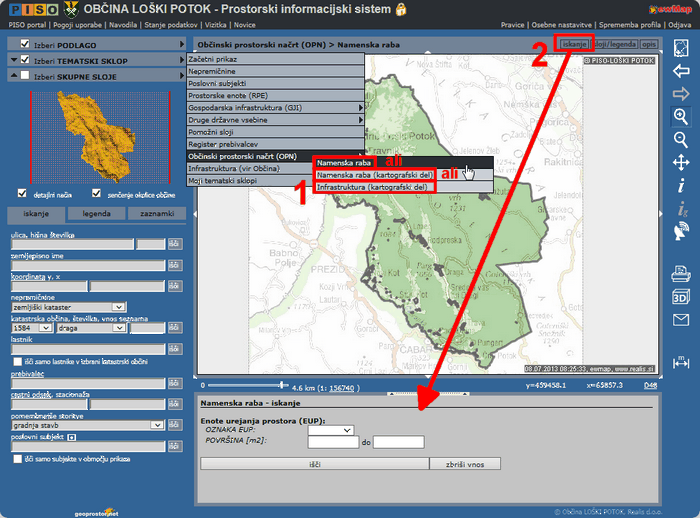Open the OZNAKA EUP dropdown

point(331,430)
